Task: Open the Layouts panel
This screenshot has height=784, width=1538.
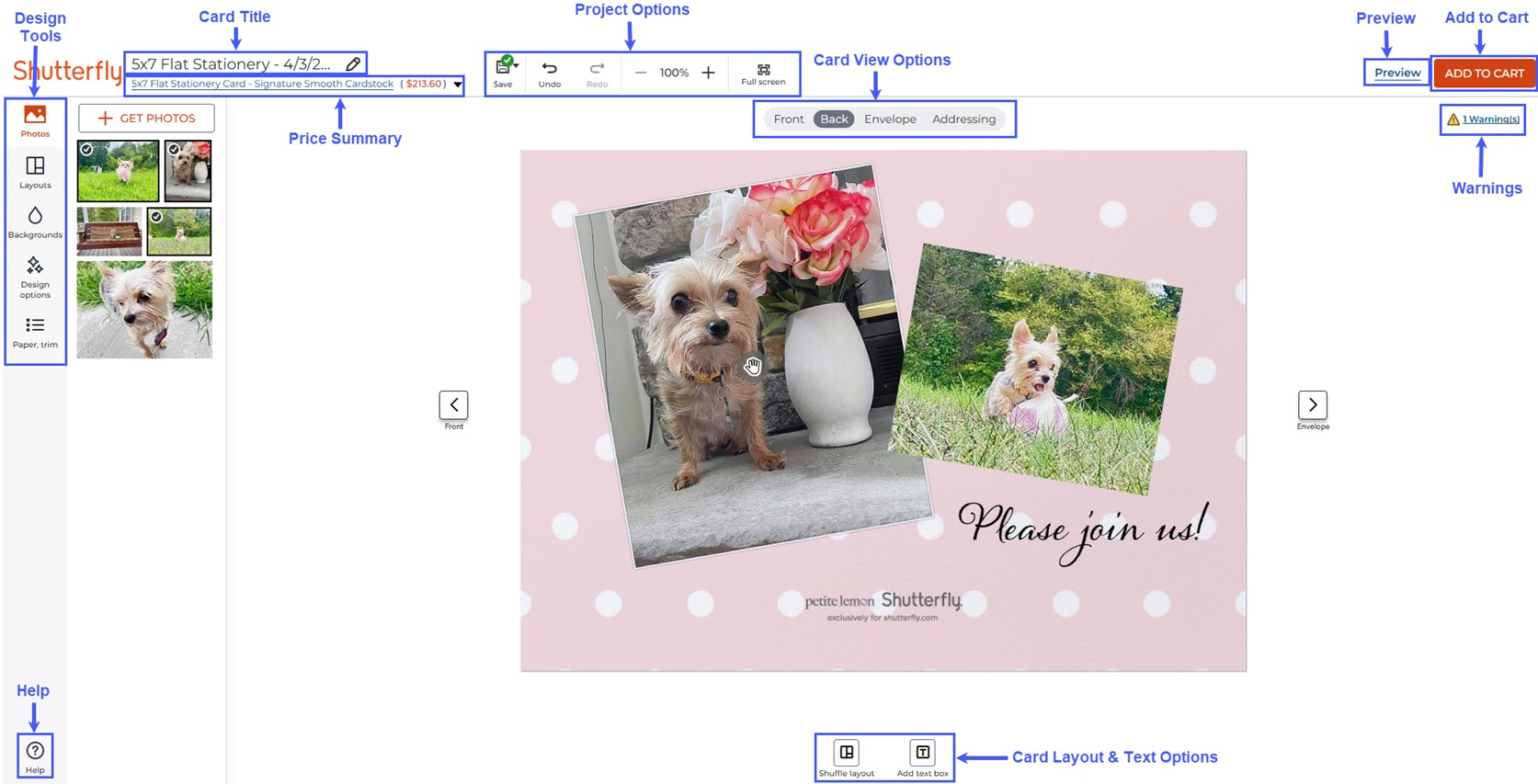Action: click(x=35, y=171)
